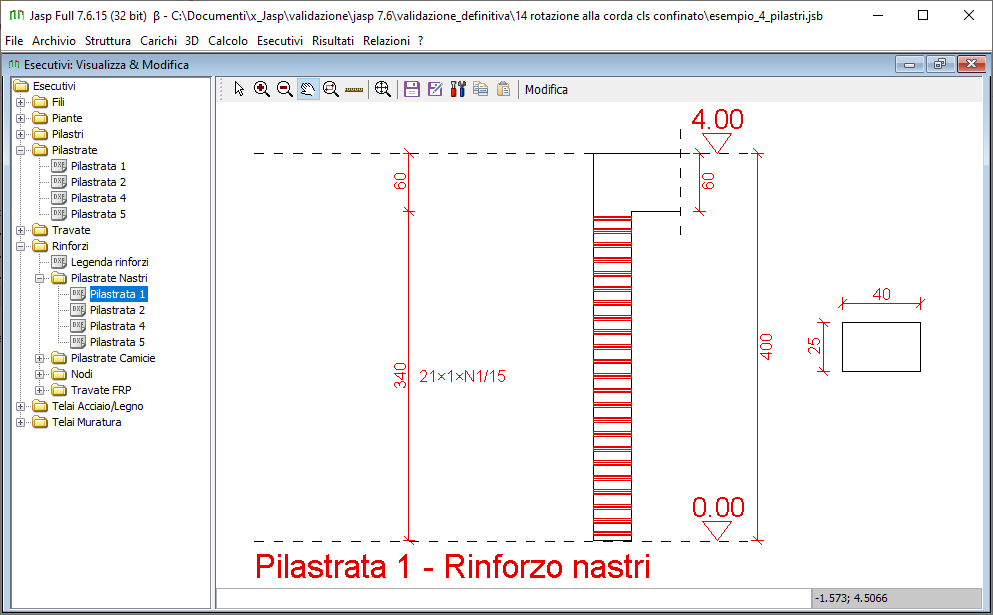
Task: Select Pilastrata 2 under Pilastrate Nastri
Action: 117,310
